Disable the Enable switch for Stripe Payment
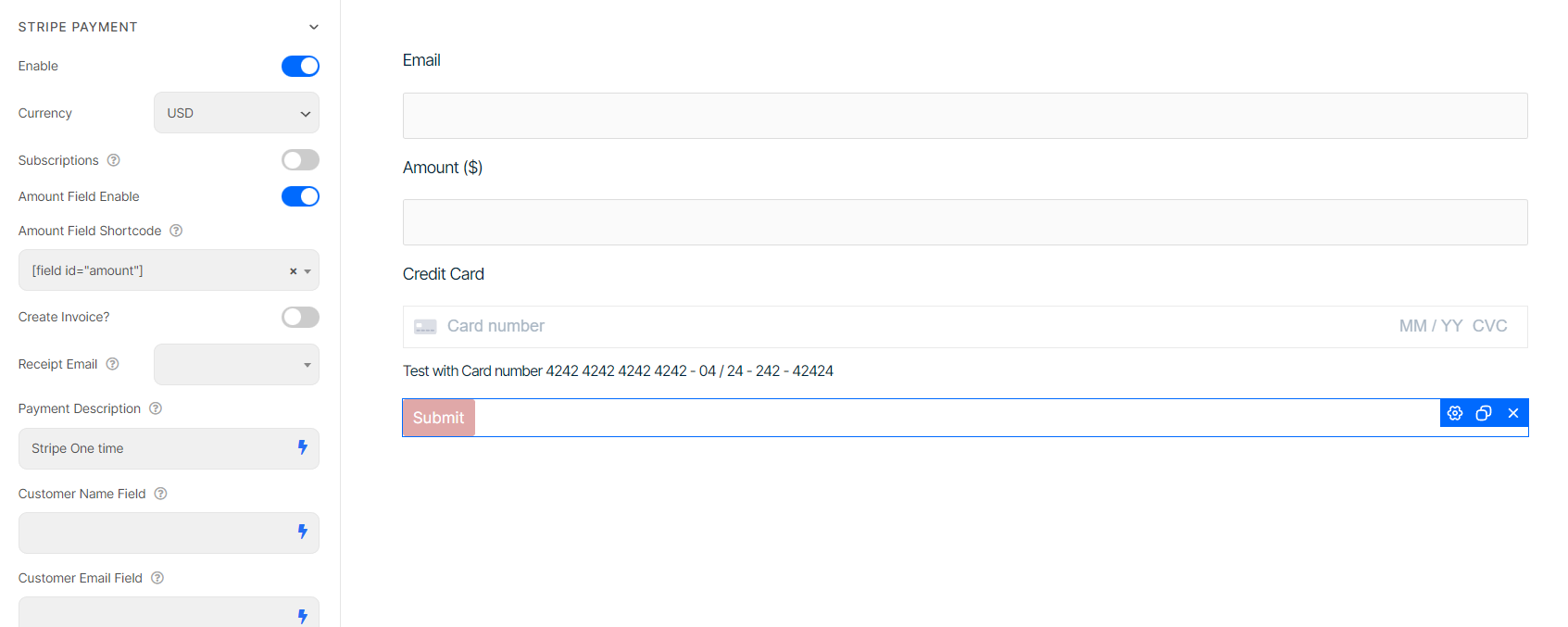This screenshot has width=1568, height=627. point(300,66)
